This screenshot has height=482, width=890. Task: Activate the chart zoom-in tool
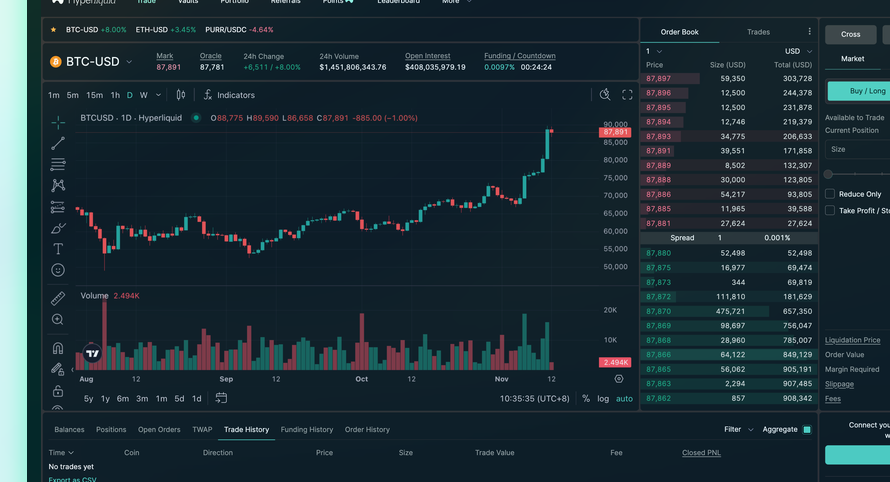58,320
